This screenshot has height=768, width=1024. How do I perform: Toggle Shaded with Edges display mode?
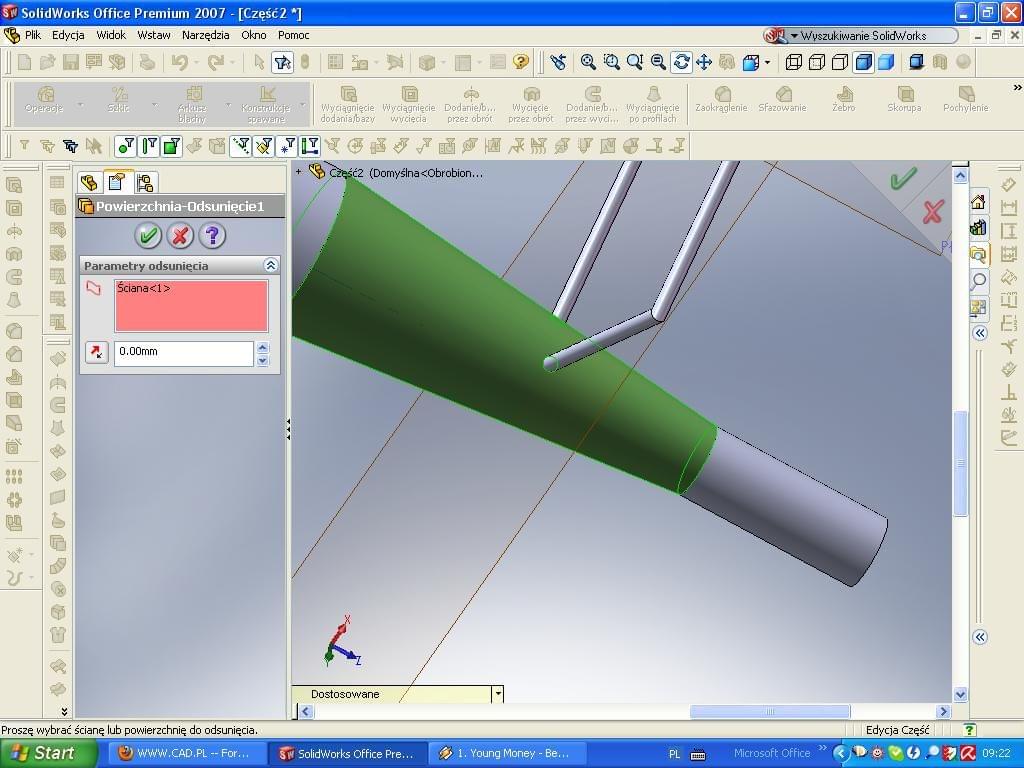click(863, 62)
